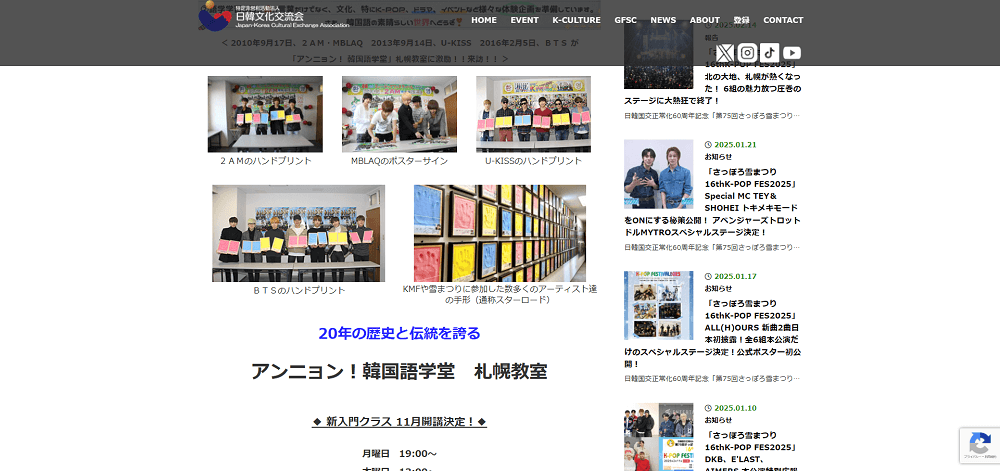Click the clock icon beside 2025.01.10

(708, 408)
